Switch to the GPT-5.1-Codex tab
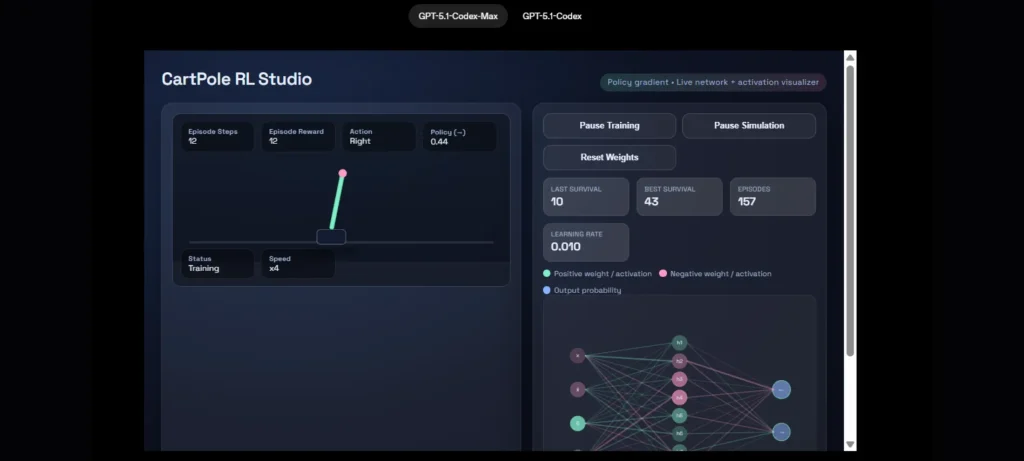The height and width of the screenshot is (461, 1024). click(552, 16)
